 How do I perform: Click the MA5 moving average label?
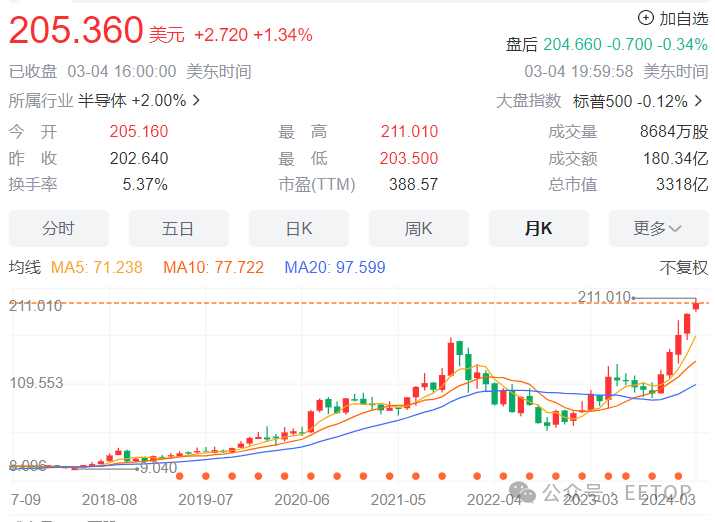[96, 267]
